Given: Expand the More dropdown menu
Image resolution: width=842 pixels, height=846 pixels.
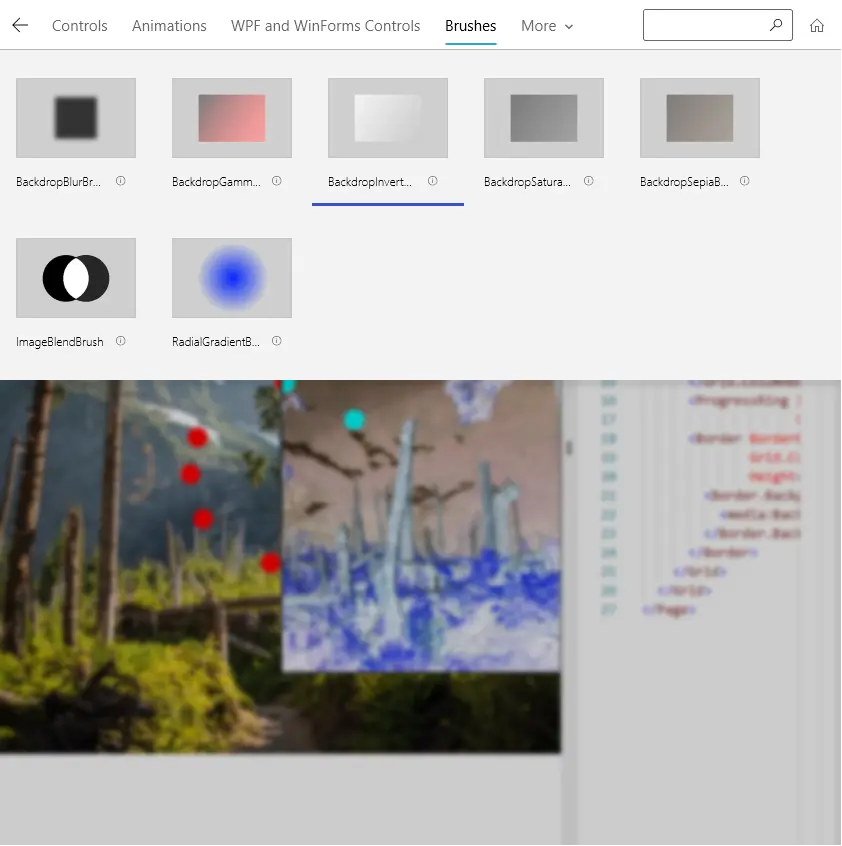Looking at the screenshot, I should (x=547, y=26).
